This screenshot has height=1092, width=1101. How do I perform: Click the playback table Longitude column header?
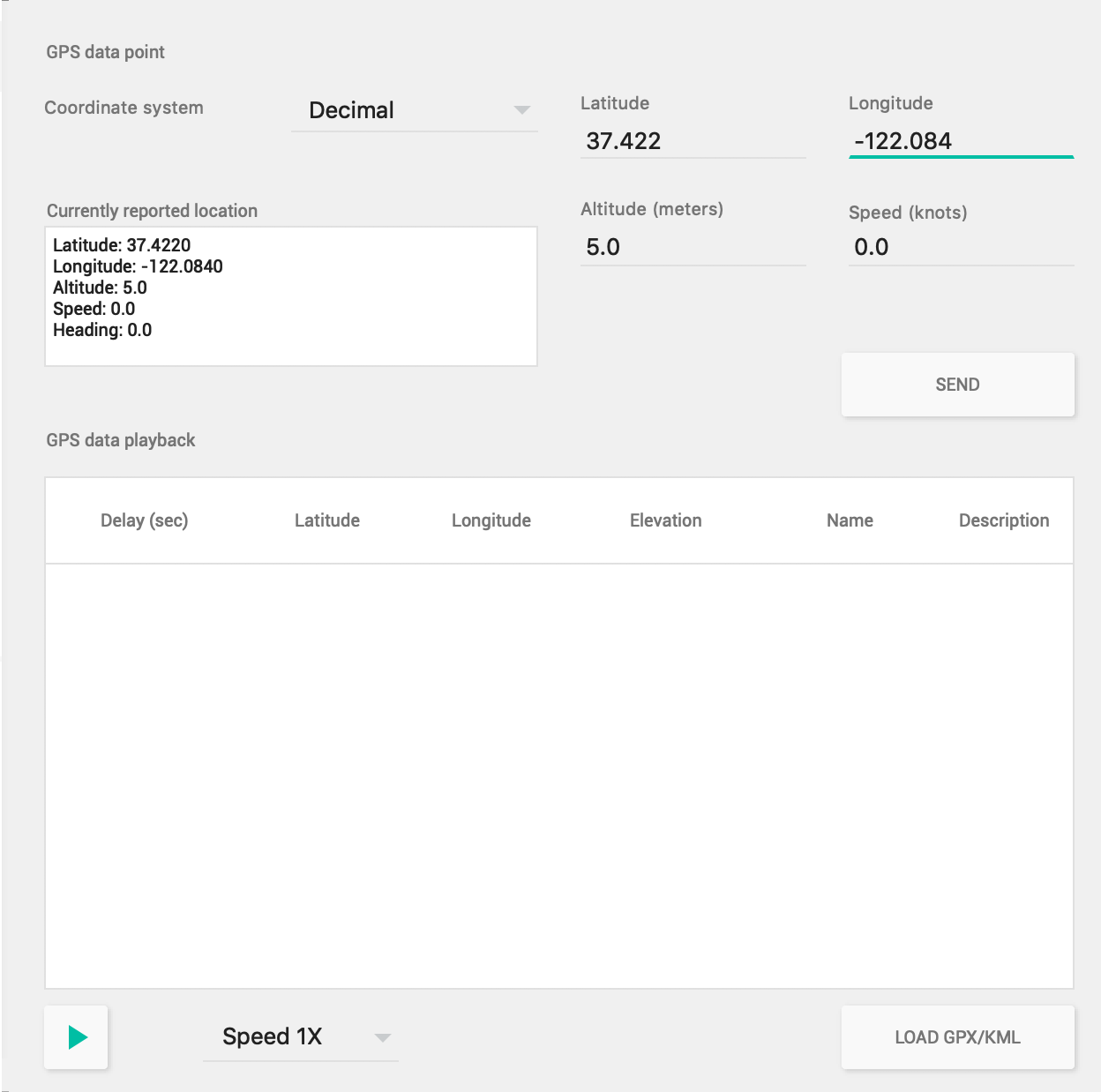pos(491,520)
